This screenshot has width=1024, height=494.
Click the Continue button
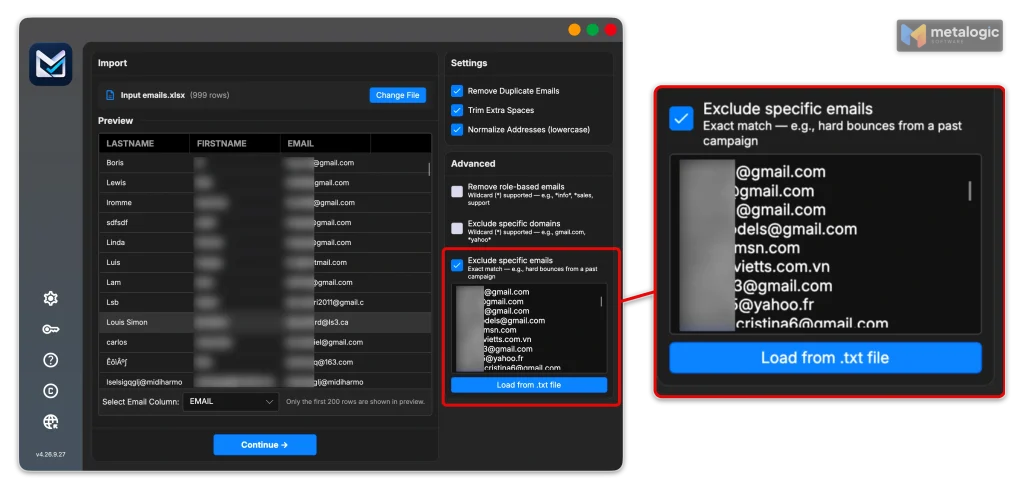pyautogui.click(x=264, y=445)
